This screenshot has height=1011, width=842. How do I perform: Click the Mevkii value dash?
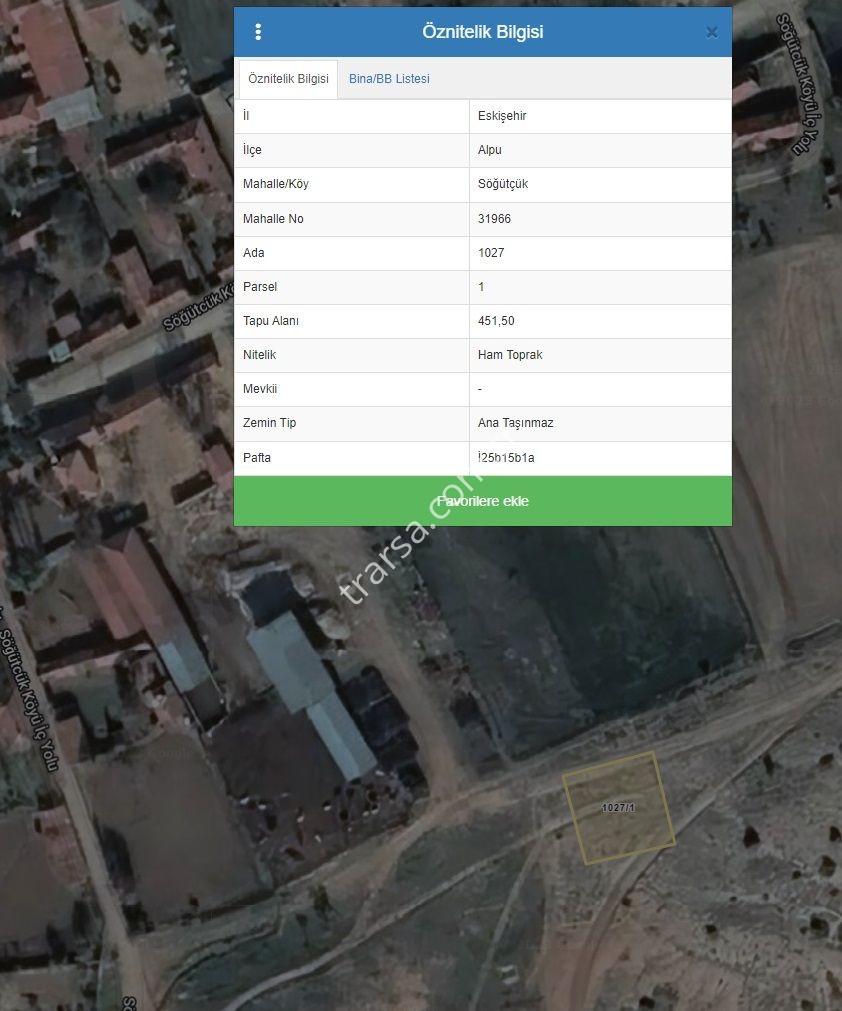(x=480, y=389)
